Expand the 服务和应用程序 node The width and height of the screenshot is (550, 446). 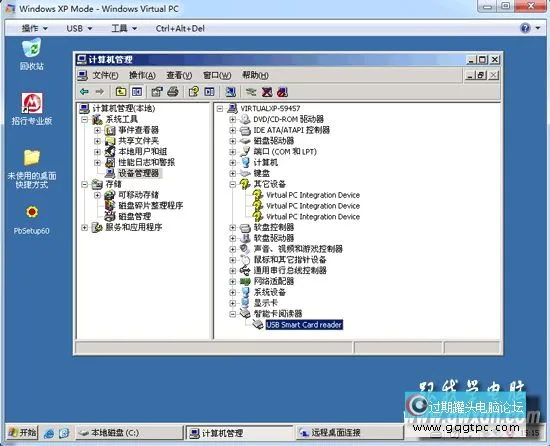[x=85, y=228]
